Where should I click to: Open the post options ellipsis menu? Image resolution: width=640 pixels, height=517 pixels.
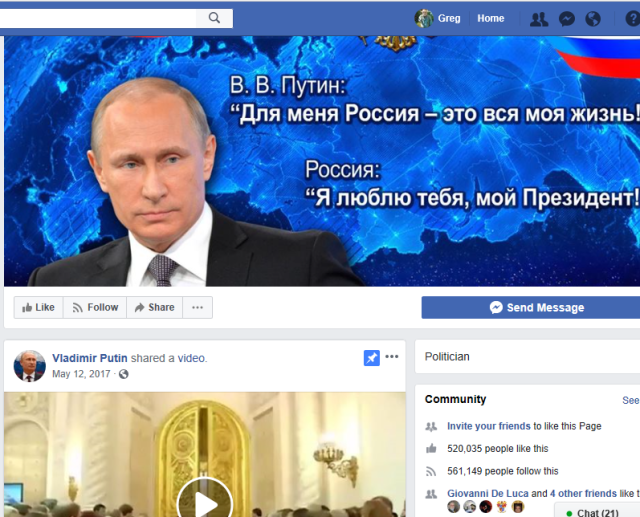392,357
